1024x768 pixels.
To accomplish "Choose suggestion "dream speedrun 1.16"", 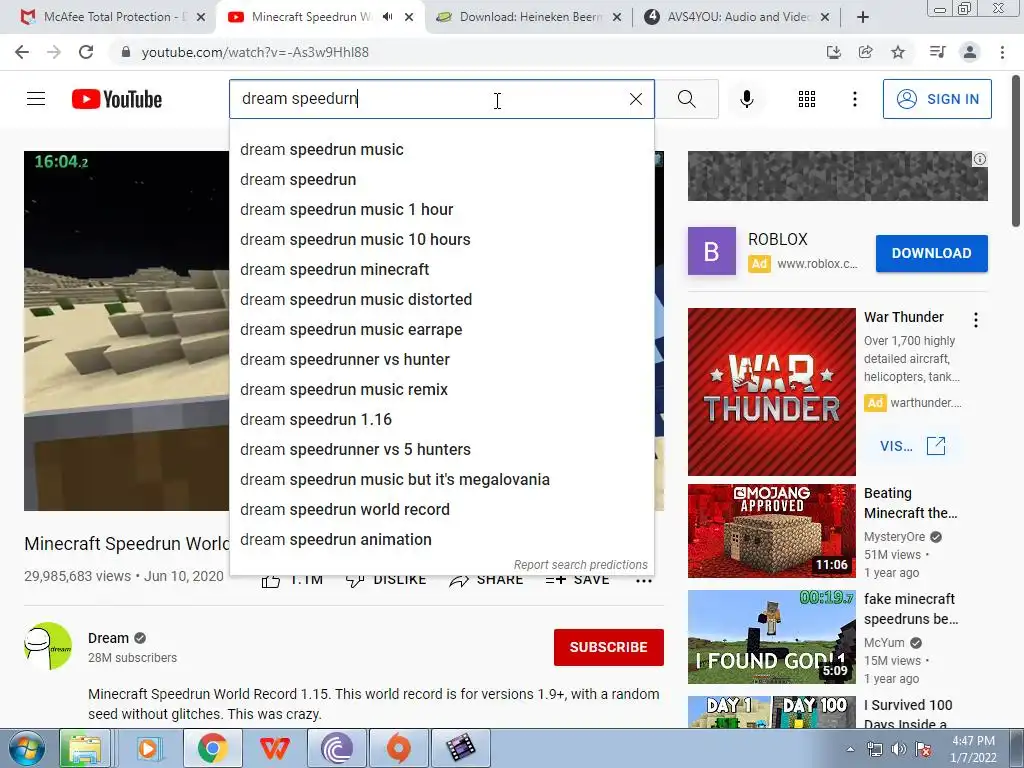I will click(441, 420).
